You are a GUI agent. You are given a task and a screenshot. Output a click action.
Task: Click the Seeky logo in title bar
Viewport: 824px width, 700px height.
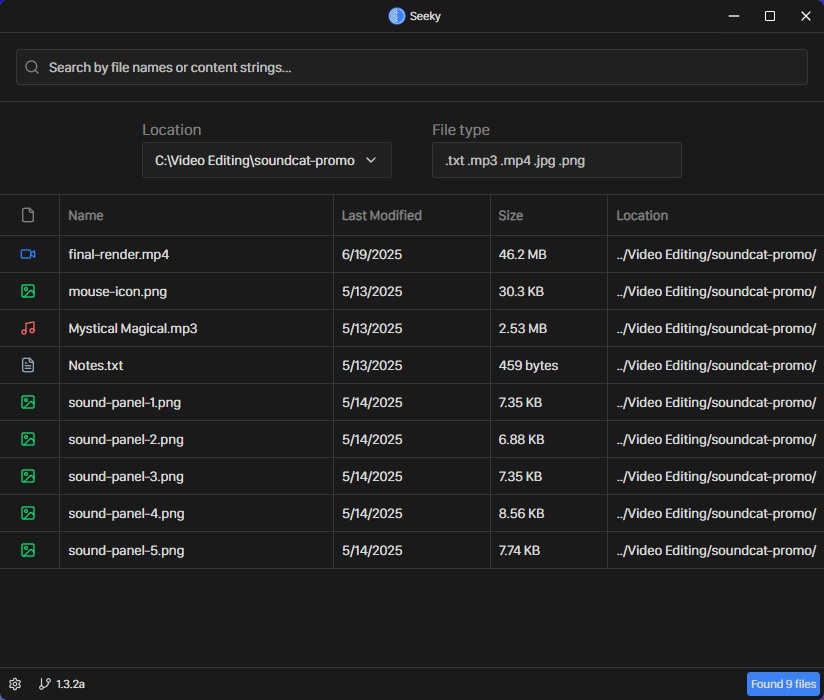tap(397, 16)
